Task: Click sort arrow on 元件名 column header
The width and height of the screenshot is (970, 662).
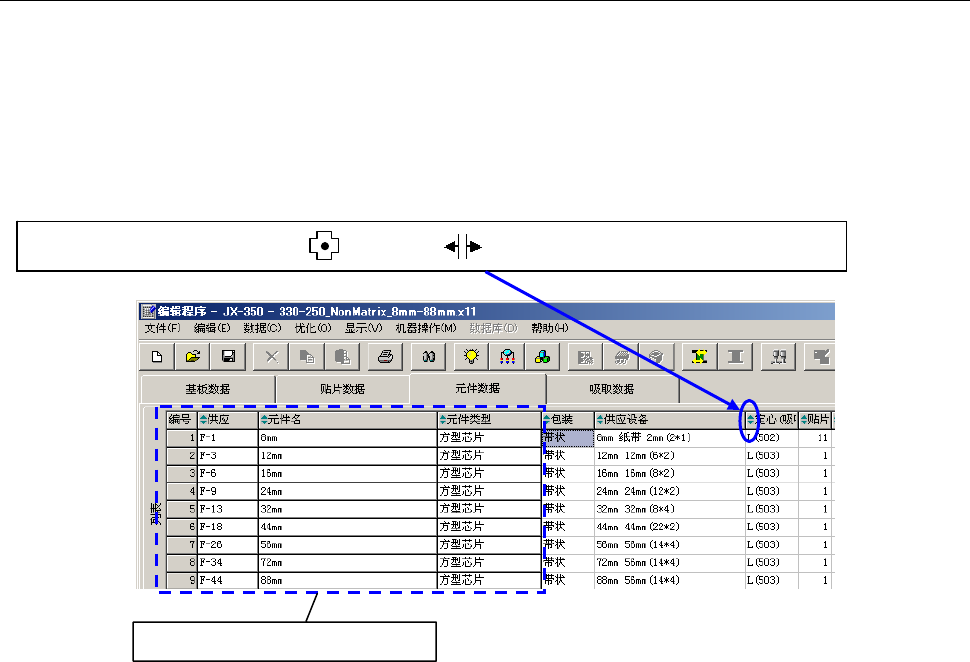Action: (264, 420)
